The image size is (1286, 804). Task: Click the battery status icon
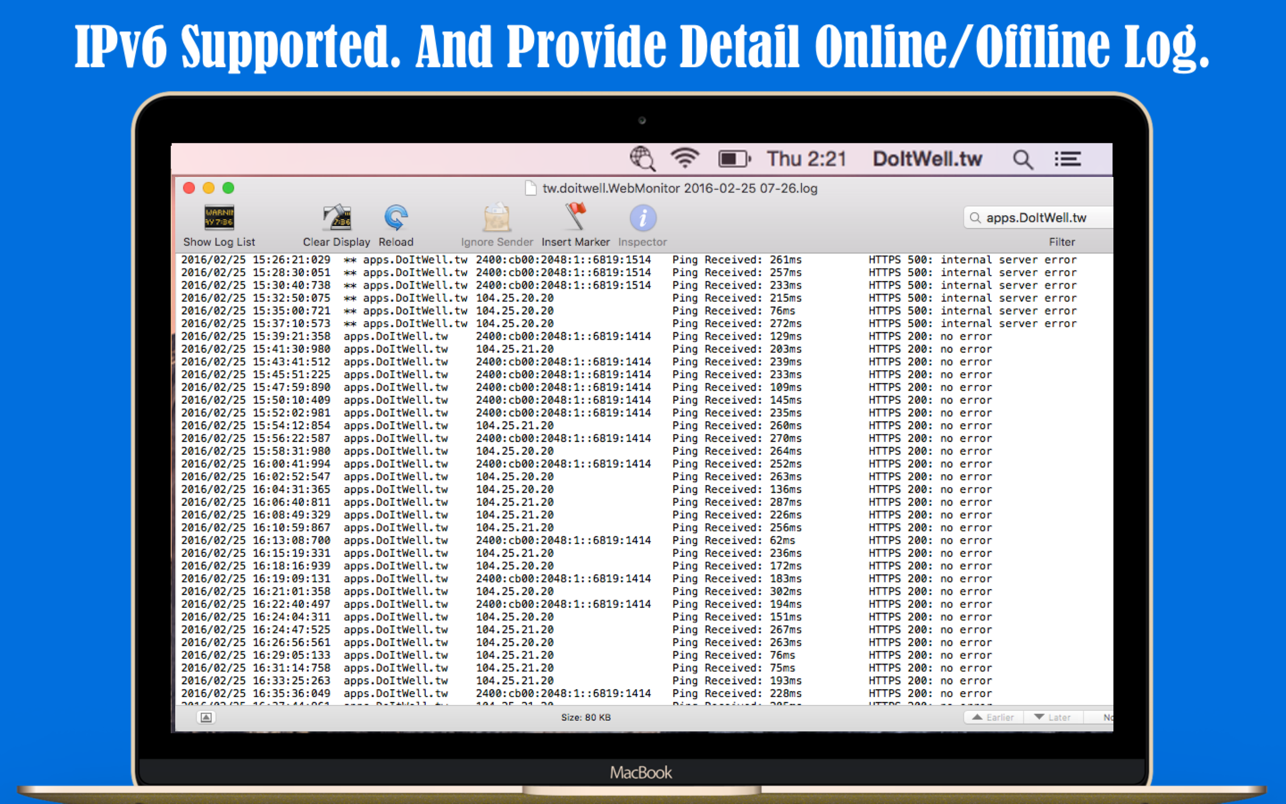[x=733, y=159]
